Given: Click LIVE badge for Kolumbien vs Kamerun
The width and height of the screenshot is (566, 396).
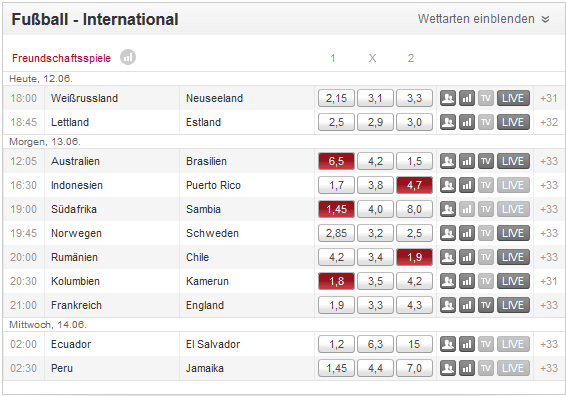Looking at the screenshot, I should 513,281.
